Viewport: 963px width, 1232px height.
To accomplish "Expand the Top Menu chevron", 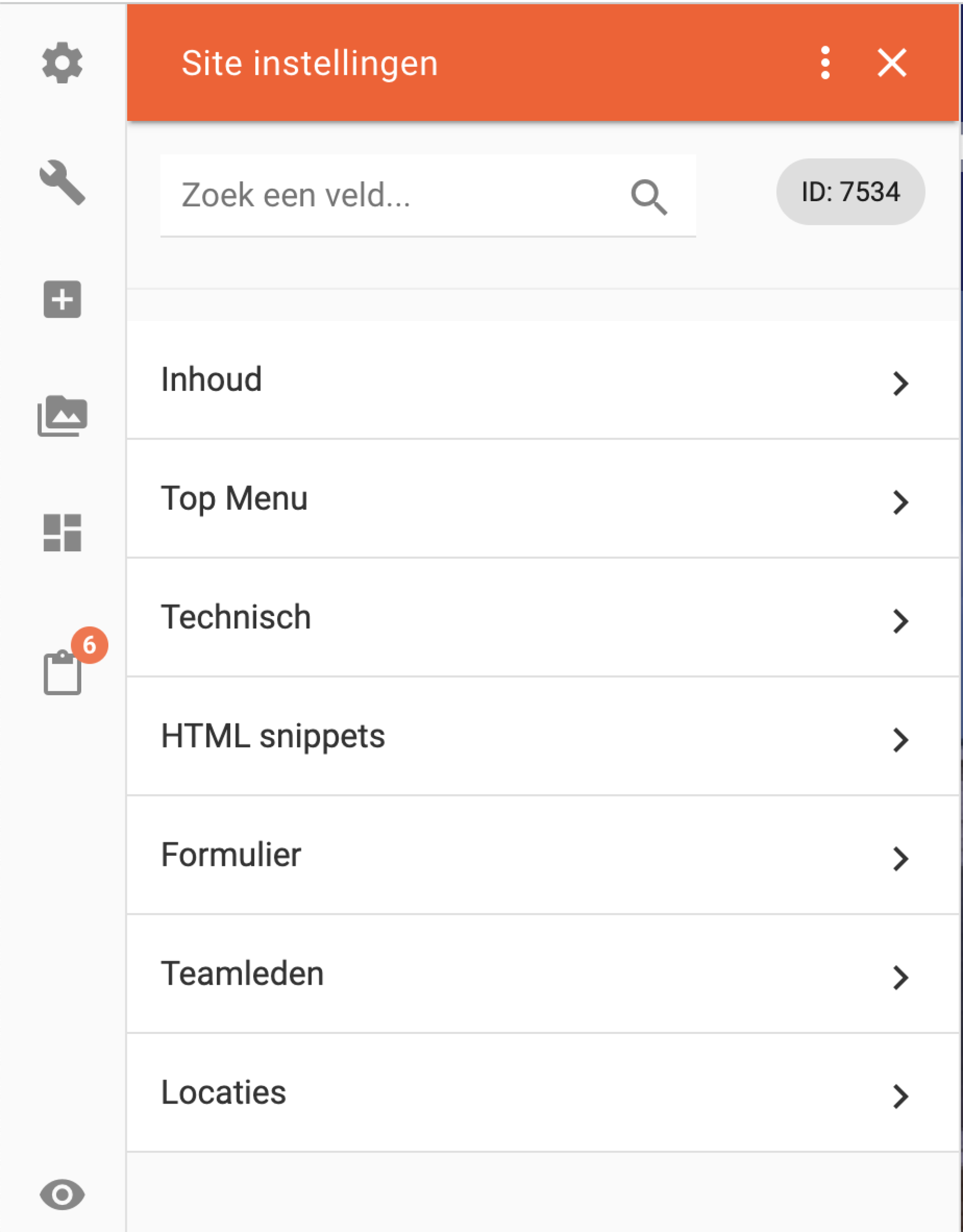I will (900, 502).
